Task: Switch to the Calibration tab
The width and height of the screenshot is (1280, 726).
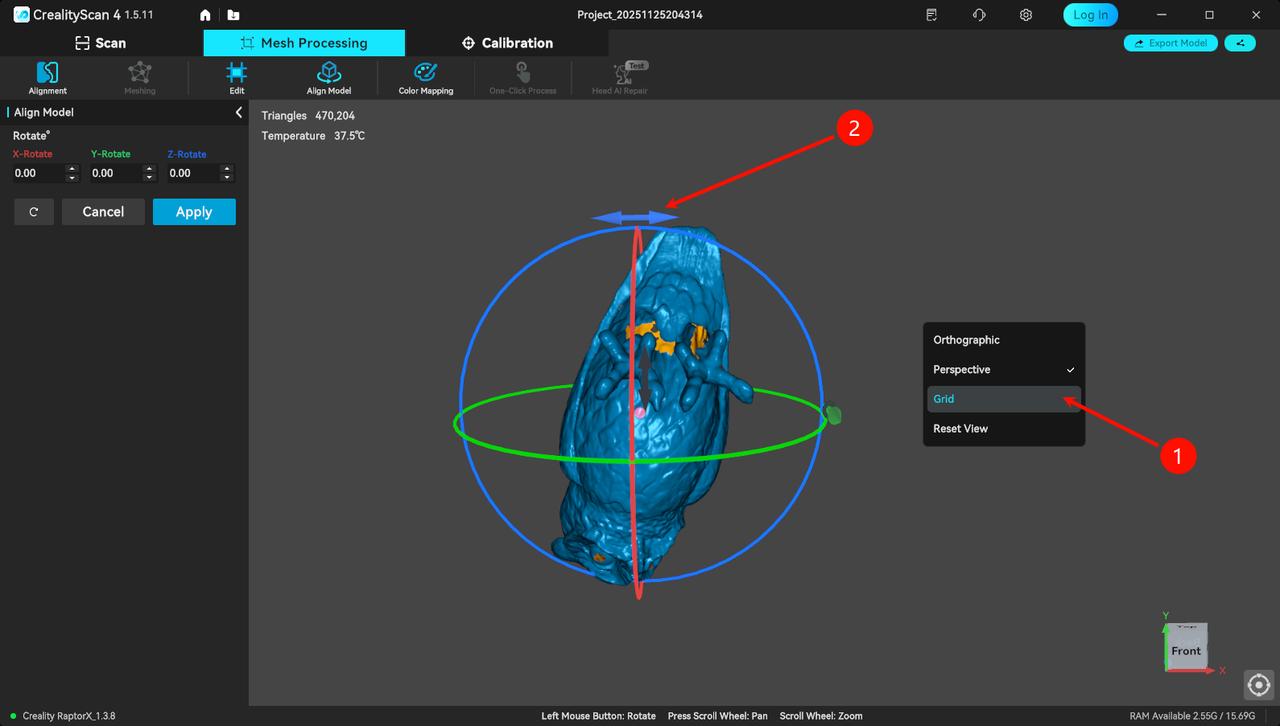Action: click(507, 43)
